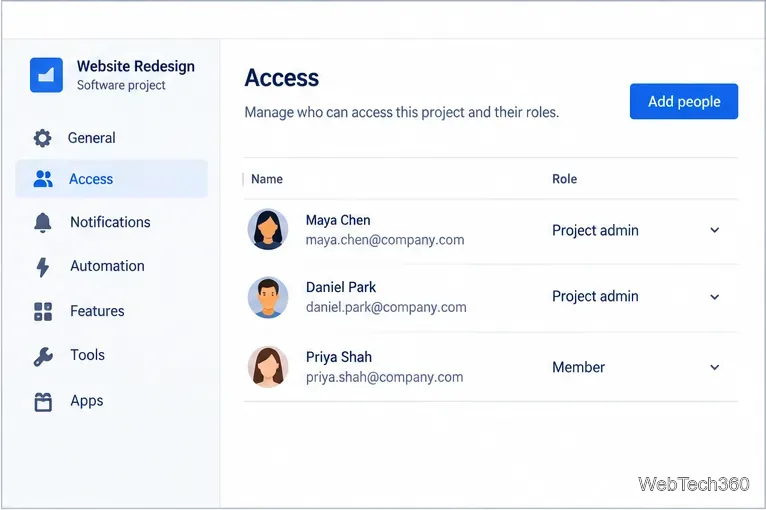Click the Automation lightning bolt icon
Image resolution: width=766 pixels, height=510 pixels.
(43, 267)
